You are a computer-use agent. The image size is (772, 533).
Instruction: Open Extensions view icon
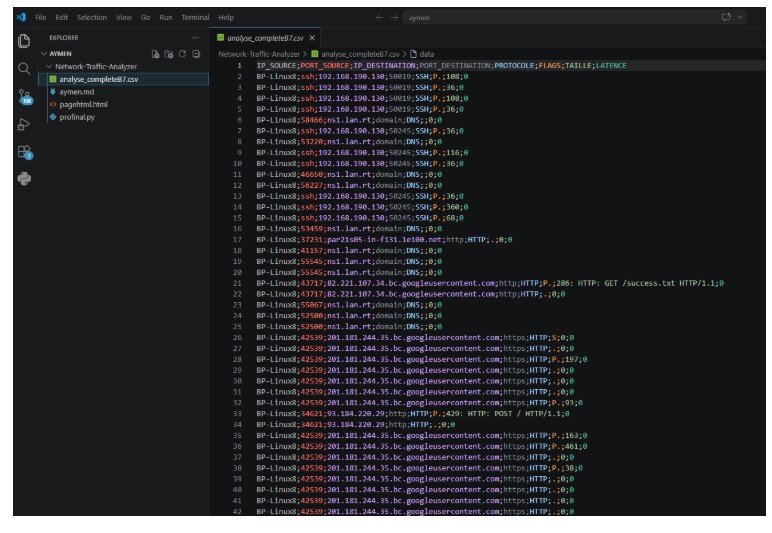coord(25,152)
